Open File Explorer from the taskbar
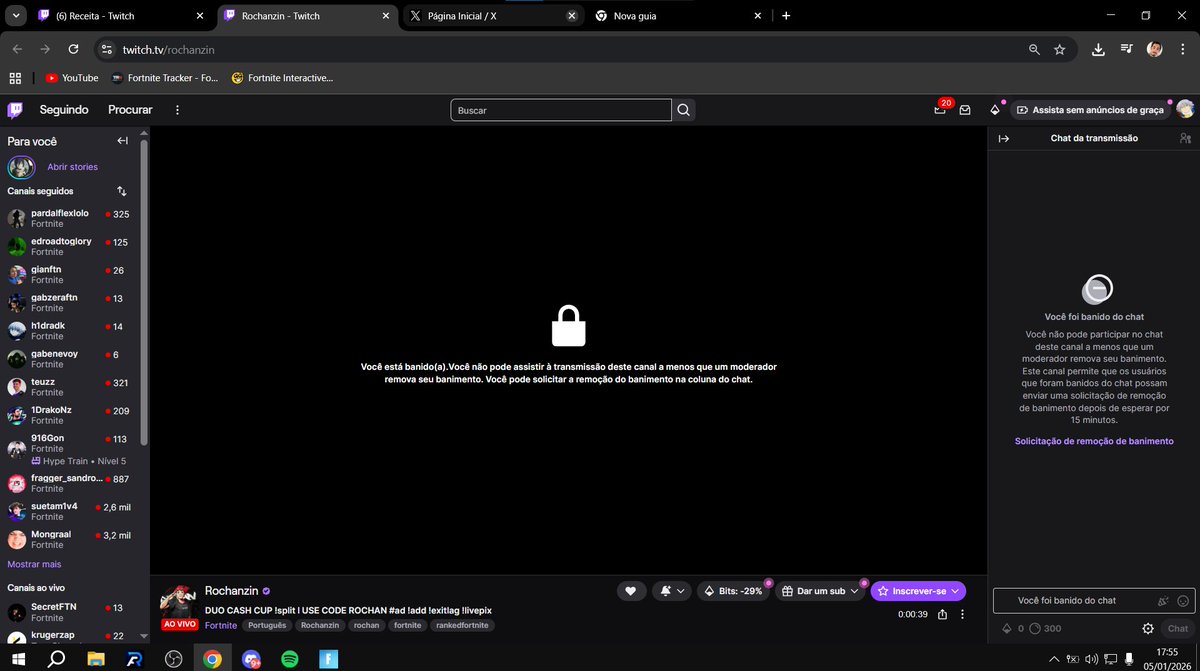The width and height of the screenshot is (1200, 671). tap(95, 658)
